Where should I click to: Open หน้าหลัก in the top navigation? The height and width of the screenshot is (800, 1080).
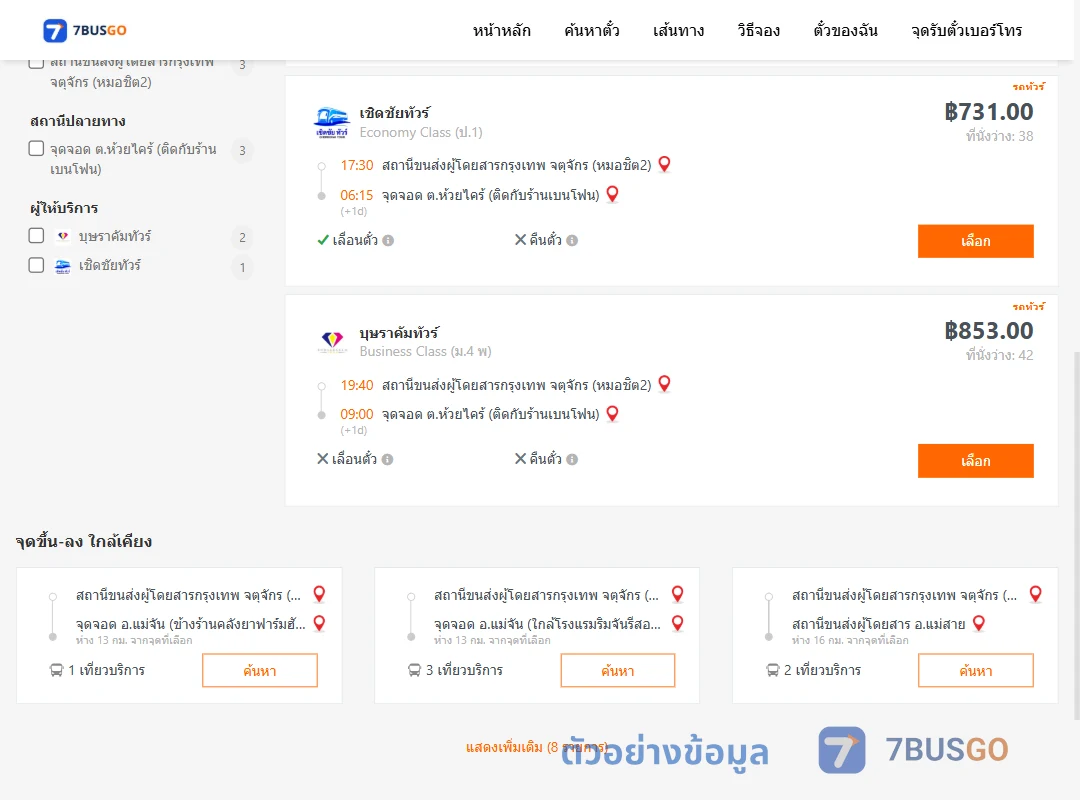(501, 31)
